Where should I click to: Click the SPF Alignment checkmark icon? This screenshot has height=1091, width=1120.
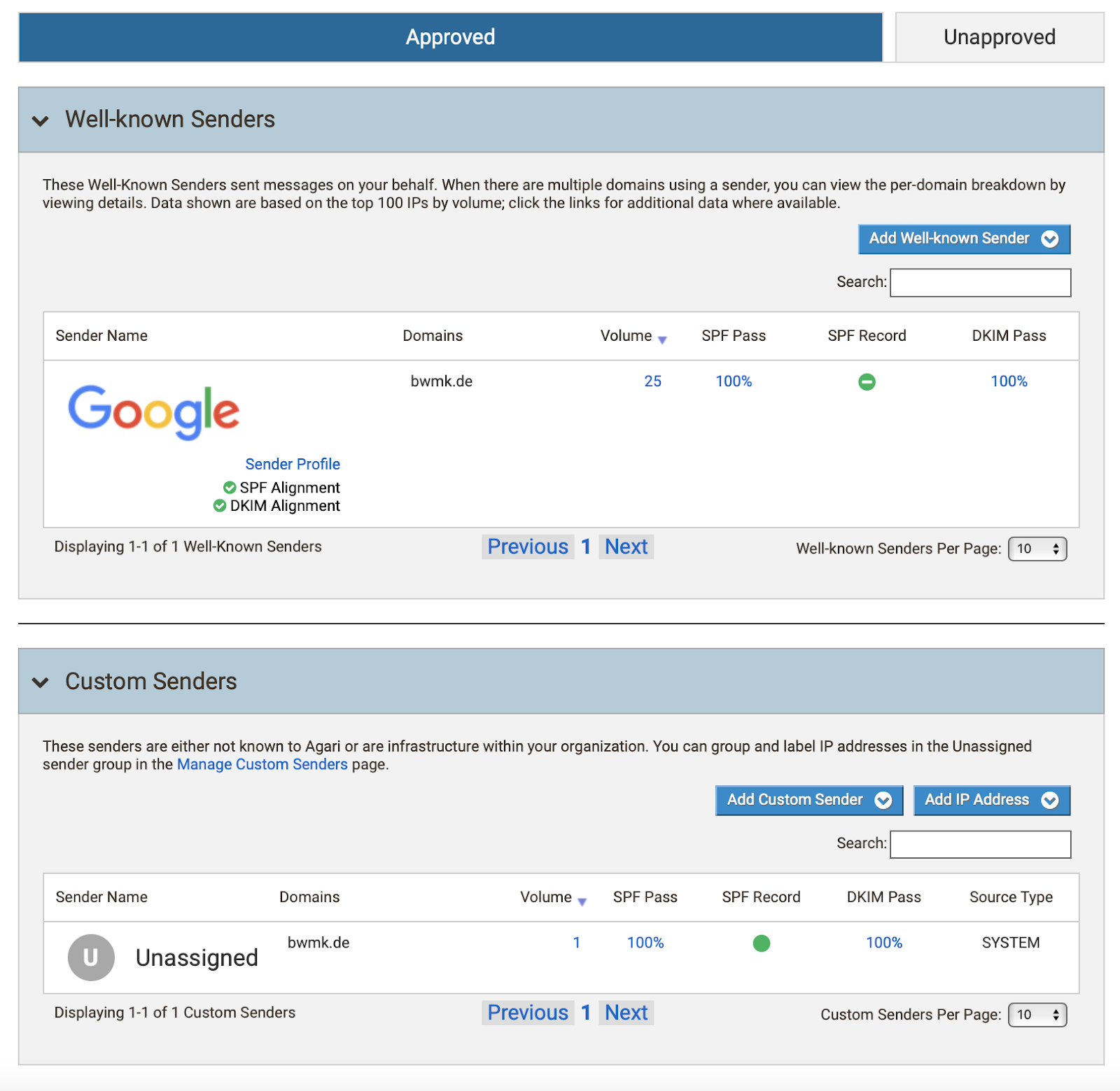(x=230, y=488)
